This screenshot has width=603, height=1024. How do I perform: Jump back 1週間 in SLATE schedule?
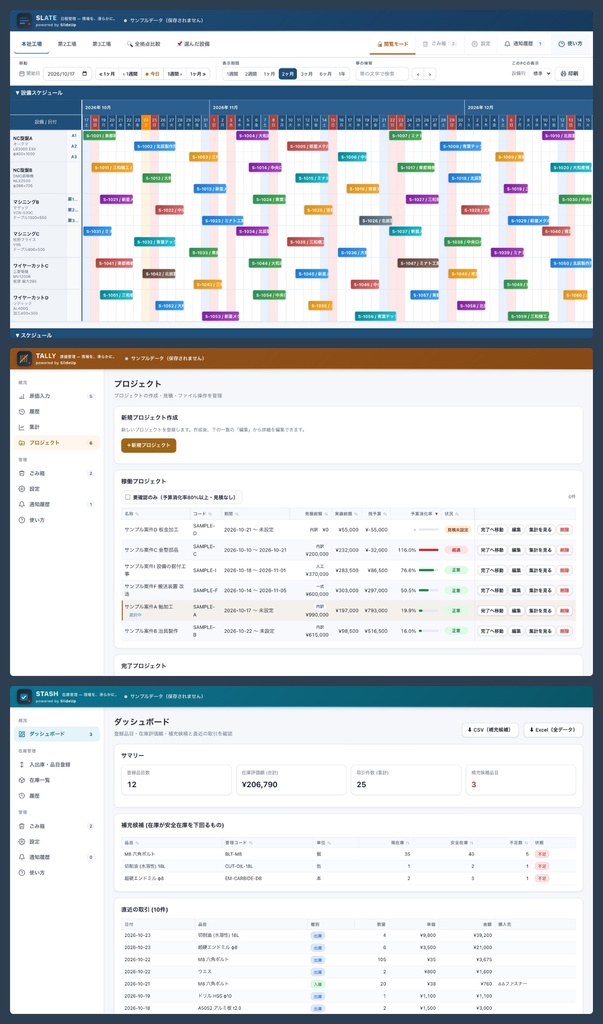click(130, 74)
